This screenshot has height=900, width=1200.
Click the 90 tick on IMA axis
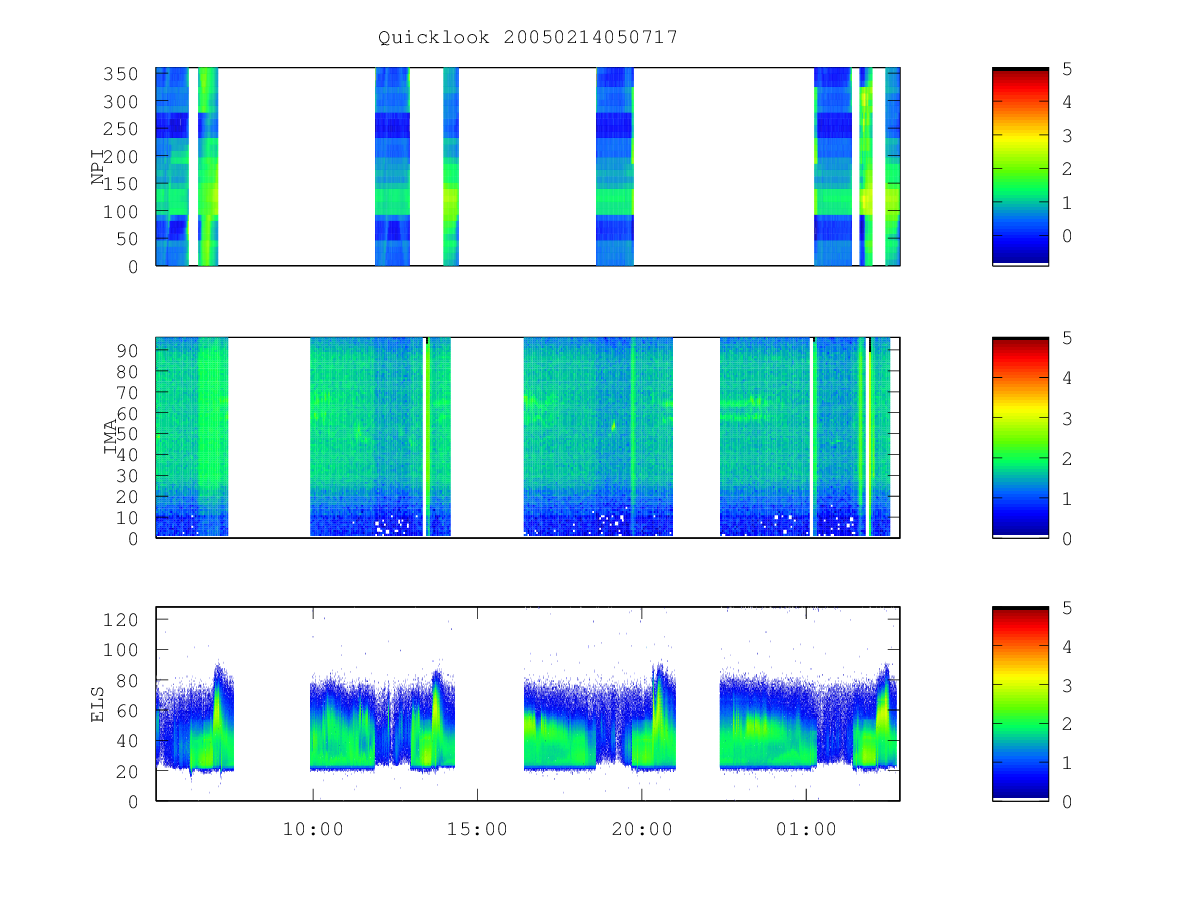(x=126, y=350)
